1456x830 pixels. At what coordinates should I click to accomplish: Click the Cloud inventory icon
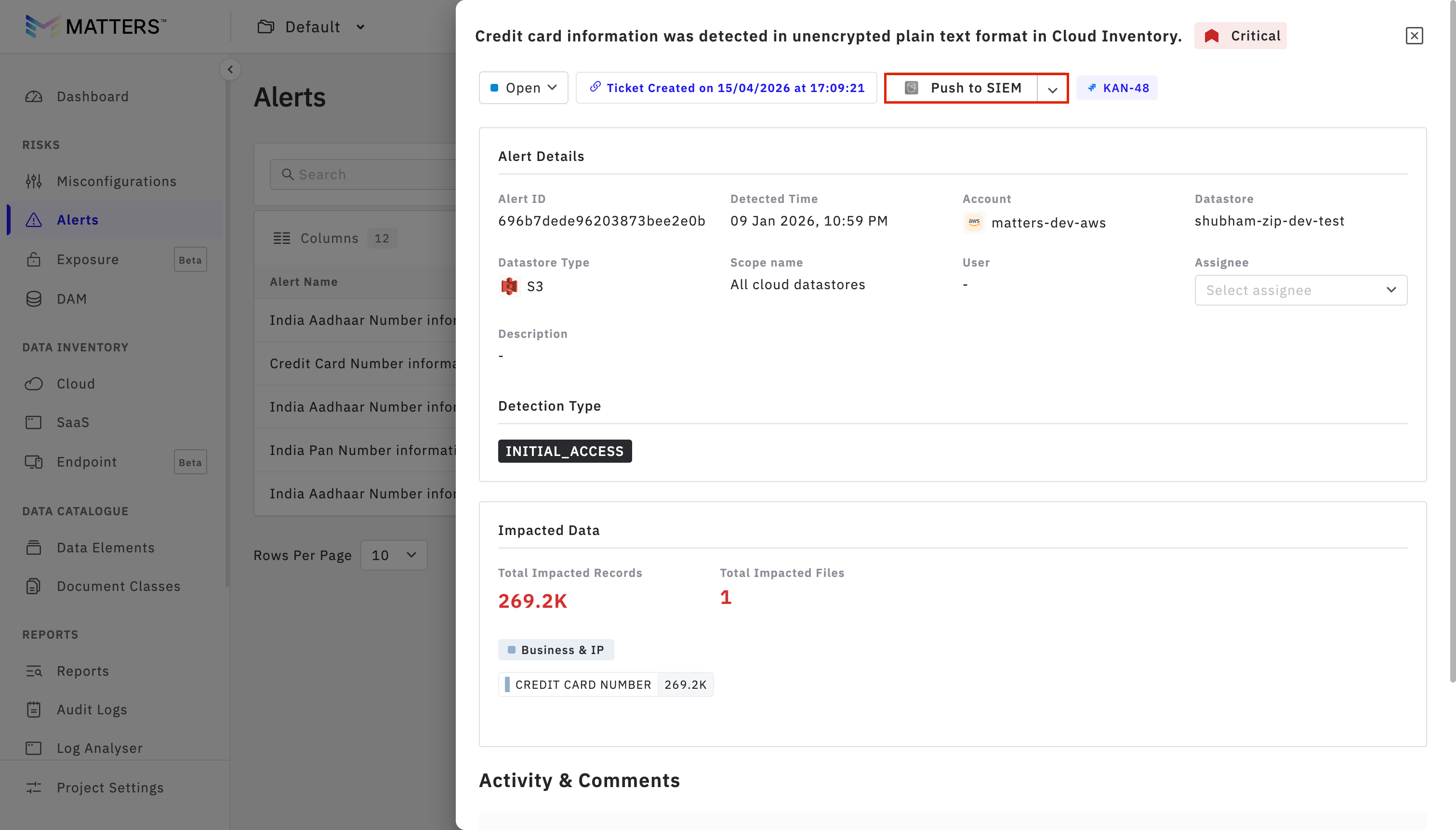click(x=34, y=384)
